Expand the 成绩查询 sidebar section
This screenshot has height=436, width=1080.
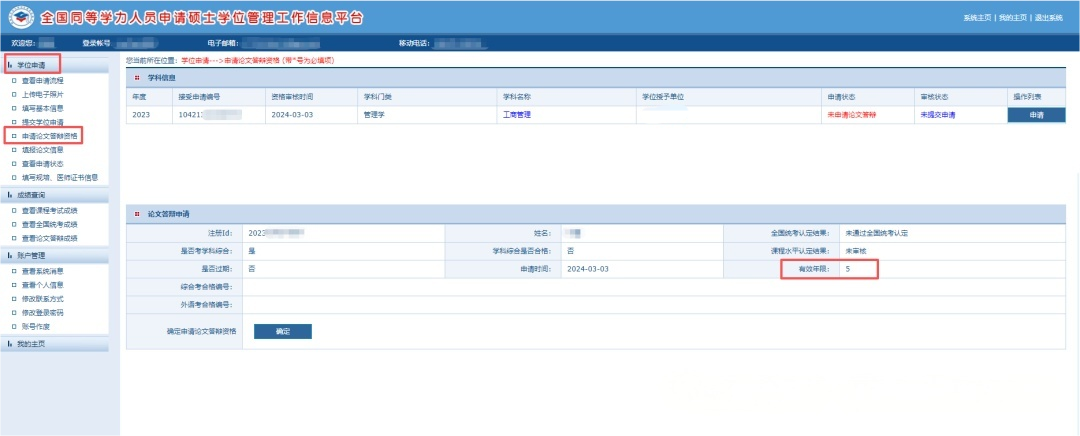30,195
